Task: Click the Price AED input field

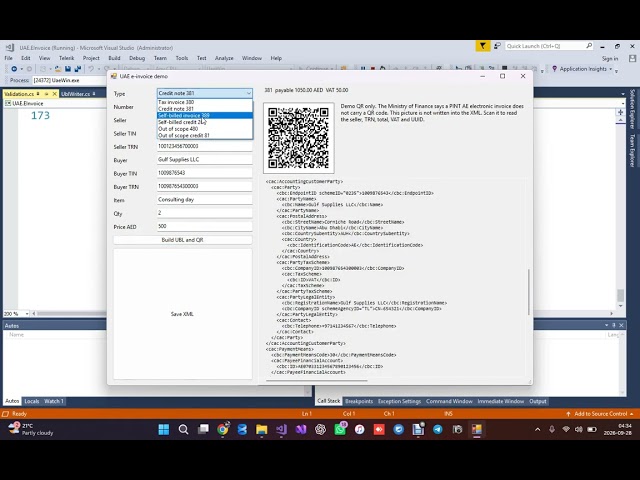Action: click(x=204, y=226)
